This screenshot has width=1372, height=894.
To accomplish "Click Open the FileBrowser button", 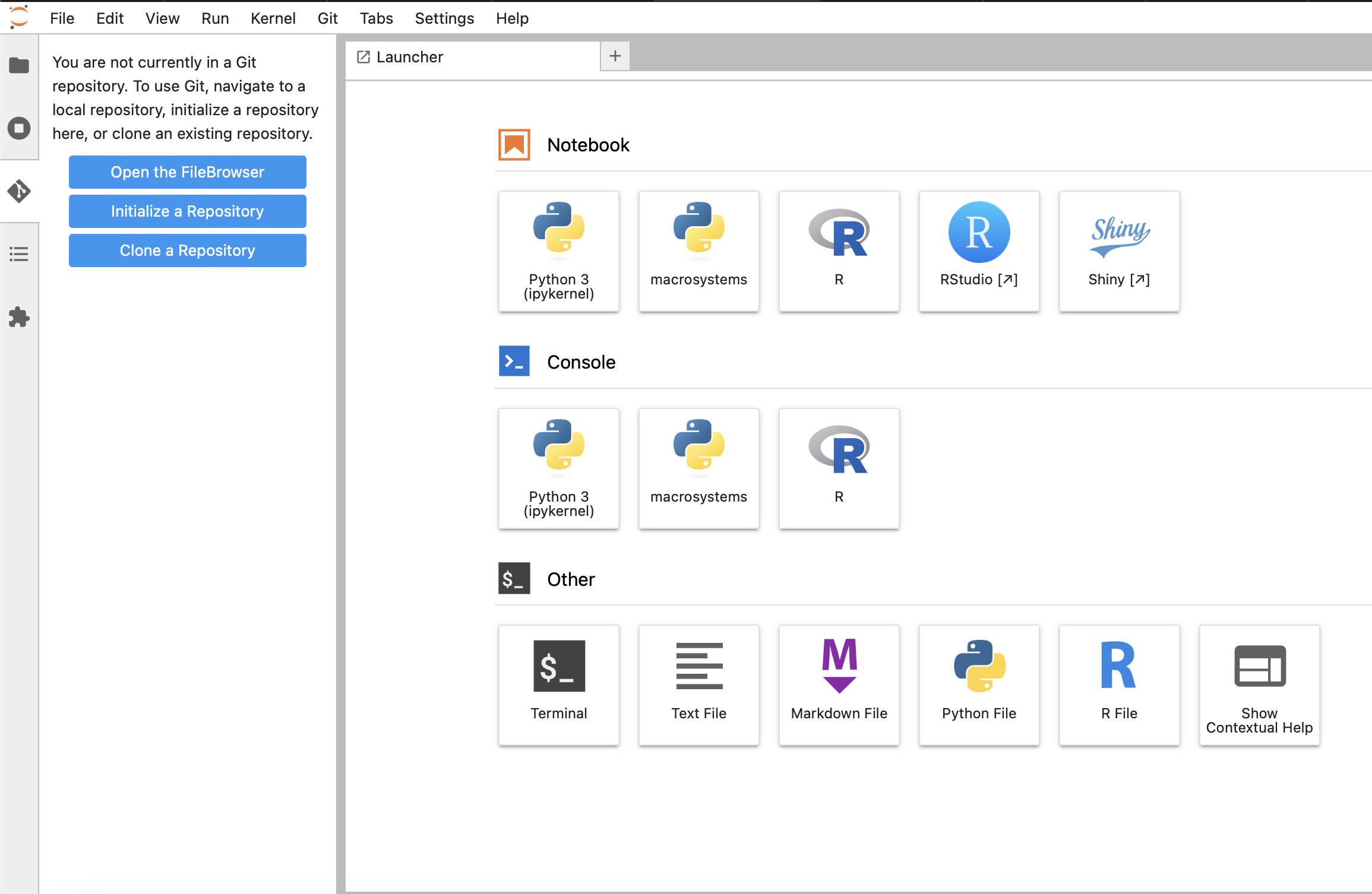I will coord(187,172).
